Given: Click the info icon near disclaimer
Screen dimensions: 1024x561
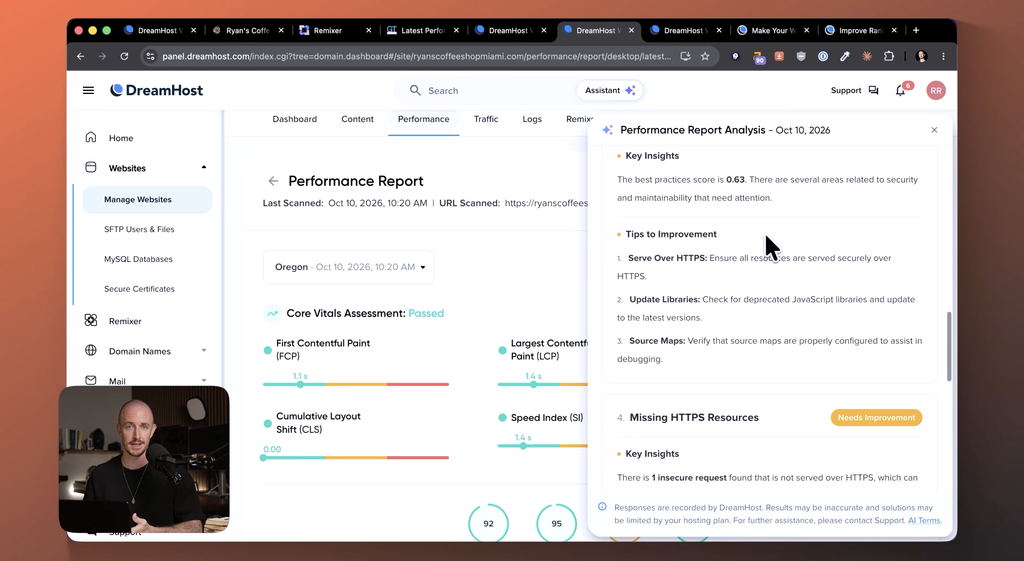Looking at the screenshot, I should pyautogui.click(x=602, y=507).
